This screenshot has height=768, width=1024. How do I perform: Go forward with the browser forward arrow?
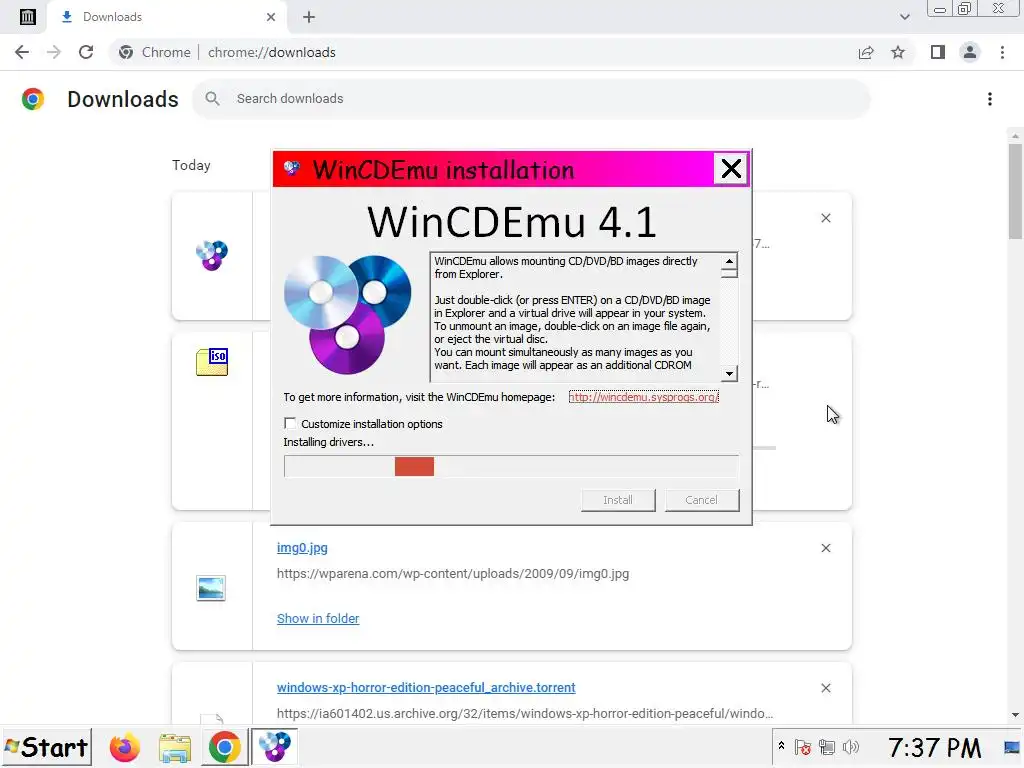[54, 52]
